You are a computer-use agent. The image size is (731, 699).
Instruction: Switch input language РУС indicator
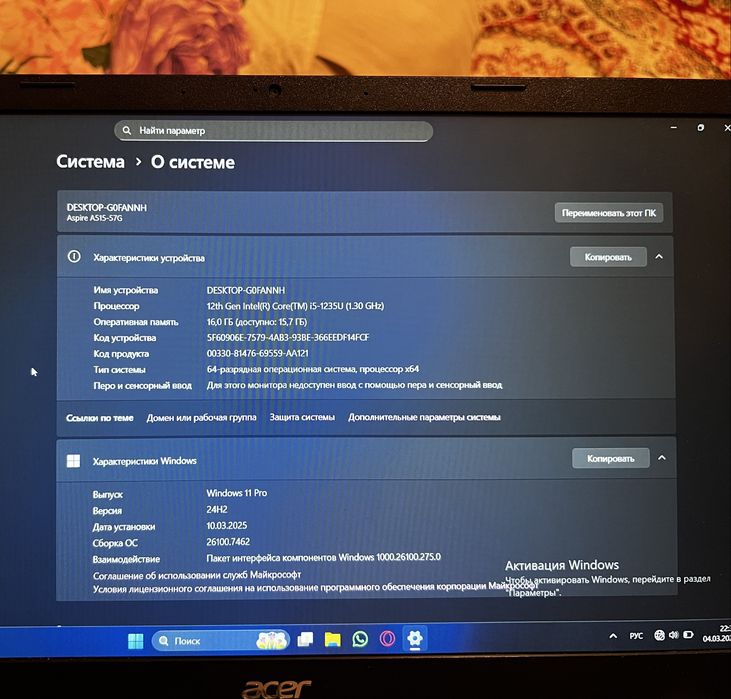(x=636, y=636)
